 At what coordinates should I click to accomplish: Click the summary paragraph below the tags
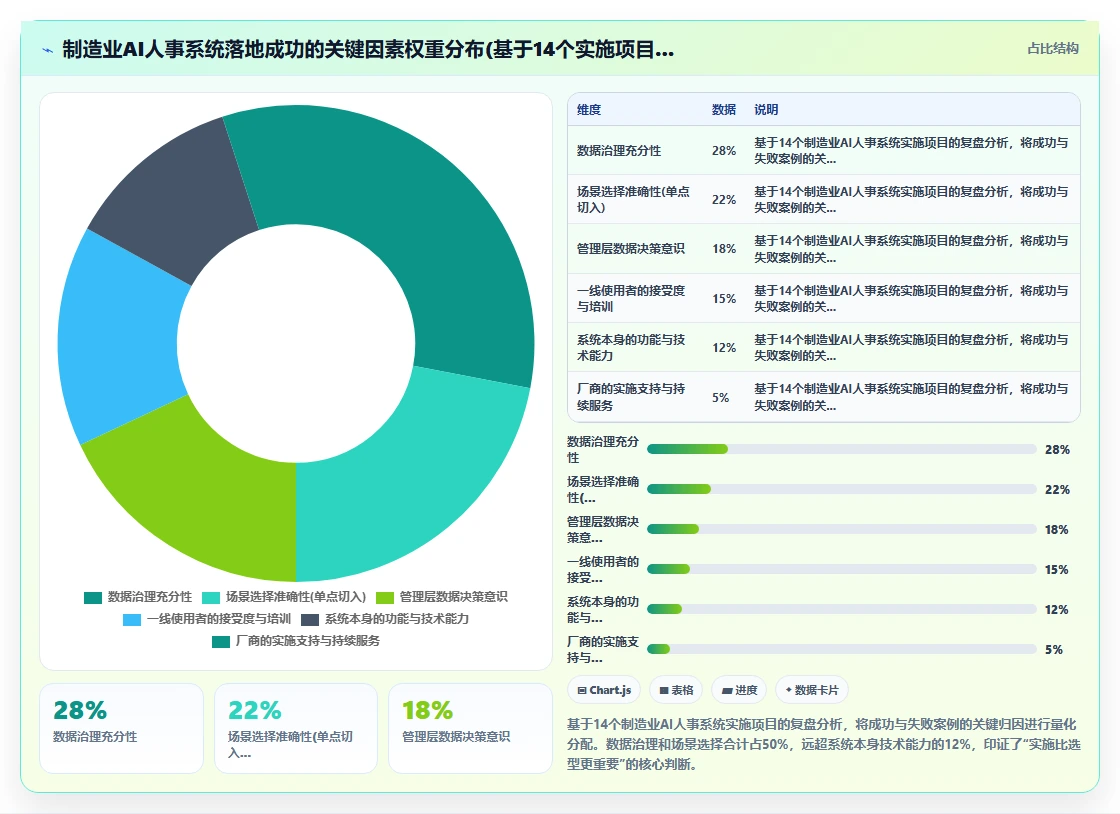pos(824,744)
